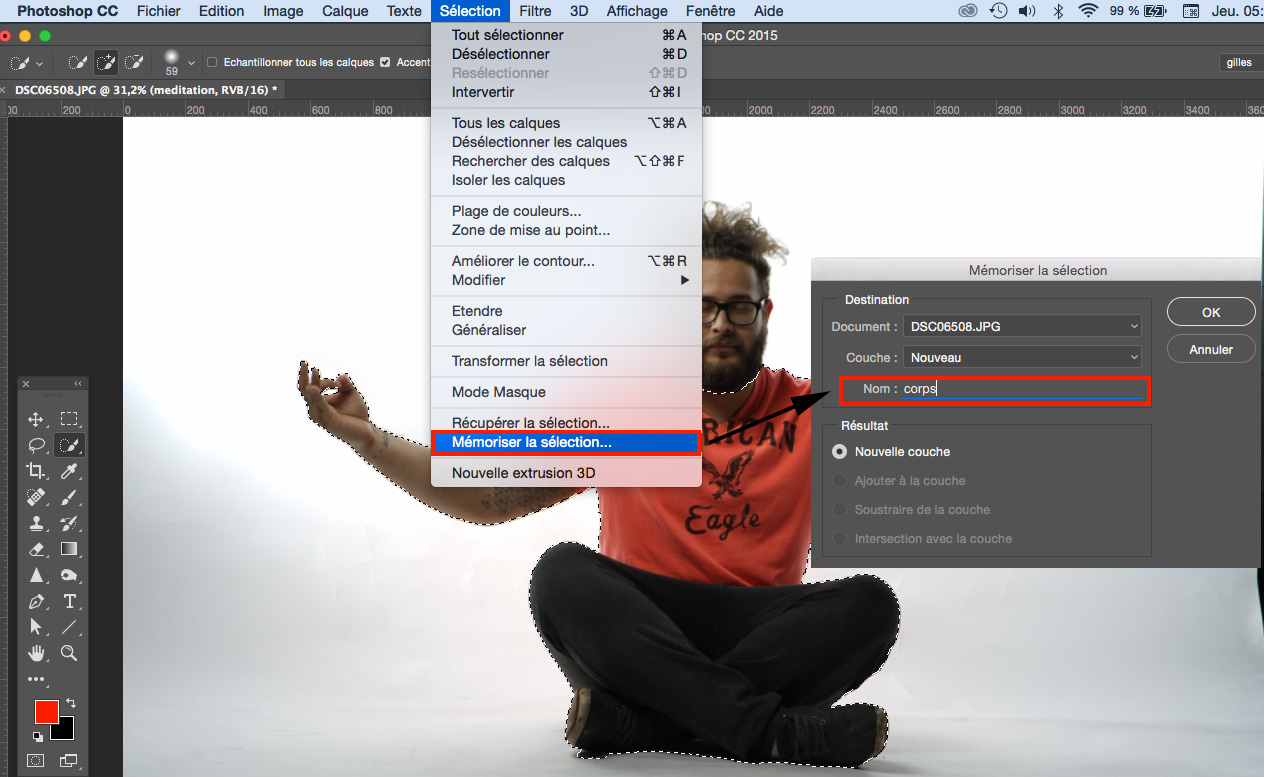Image resolution: width=1264 pixels, height=777 pixels.
Task: Open the Filtre menu in menu bar
Action: click(x=535, y=11)
